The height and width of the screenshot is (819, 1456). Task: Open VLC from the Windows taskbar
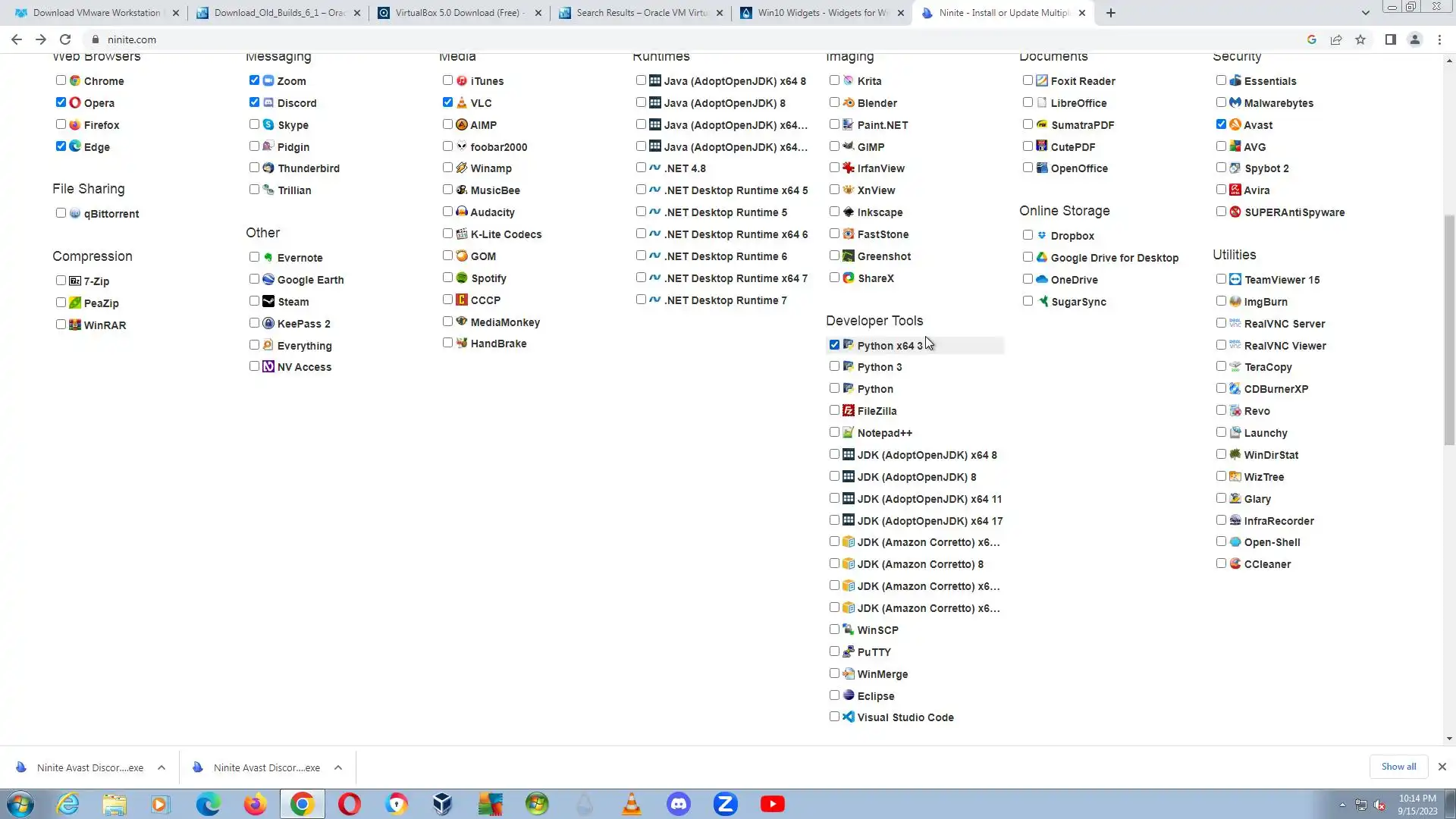(632, 804)
